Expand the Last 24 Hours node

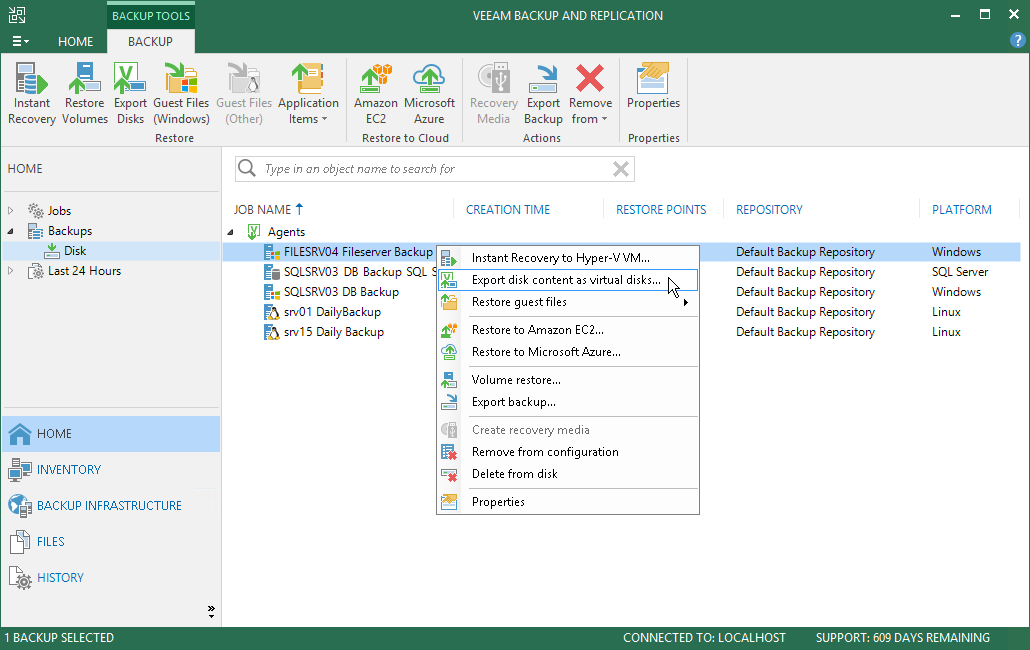pyautogui.click(x=10, y=271)
